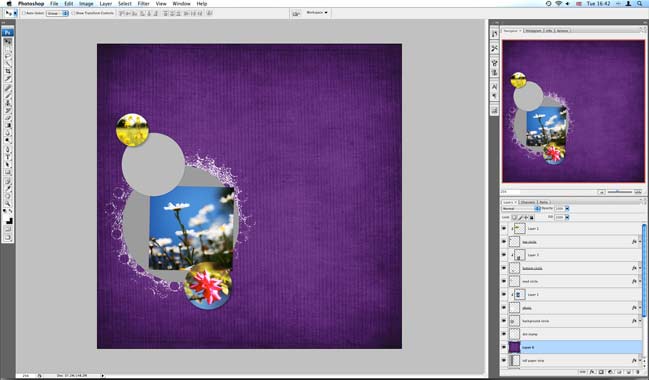Switch to the Channels tab
Screen dimensions: 649x380
[x=528, y=202]
